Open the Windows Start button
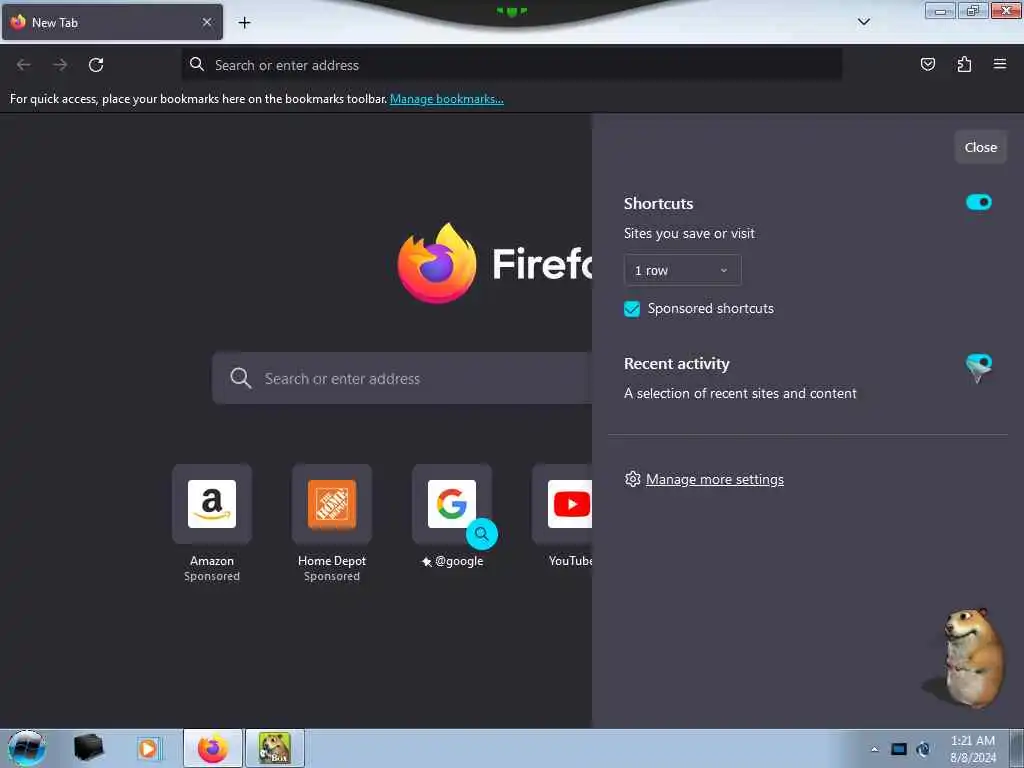 point(26,748)
